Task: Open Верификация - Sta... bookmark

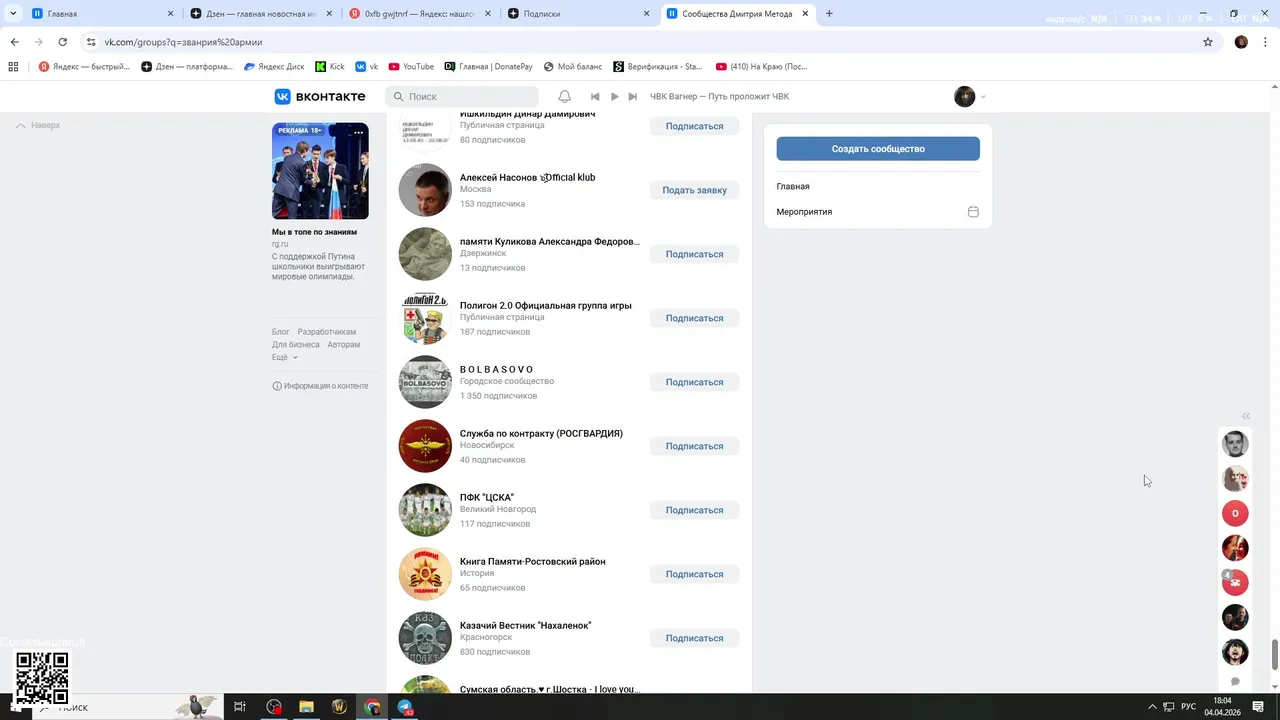Action: coord(658,67)
